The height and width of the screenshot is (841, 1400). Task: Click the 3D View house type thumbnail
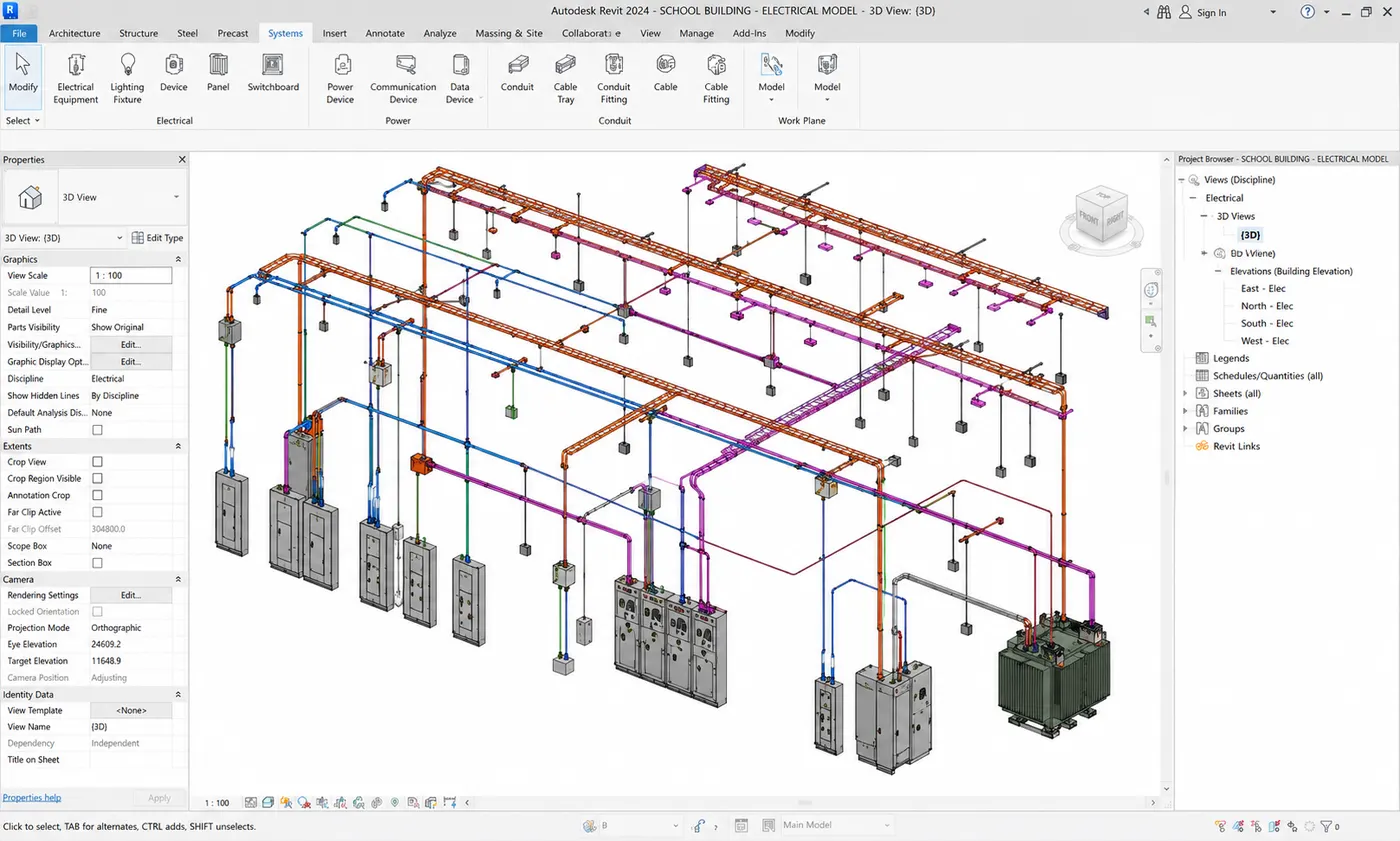[x=29, y=197]
